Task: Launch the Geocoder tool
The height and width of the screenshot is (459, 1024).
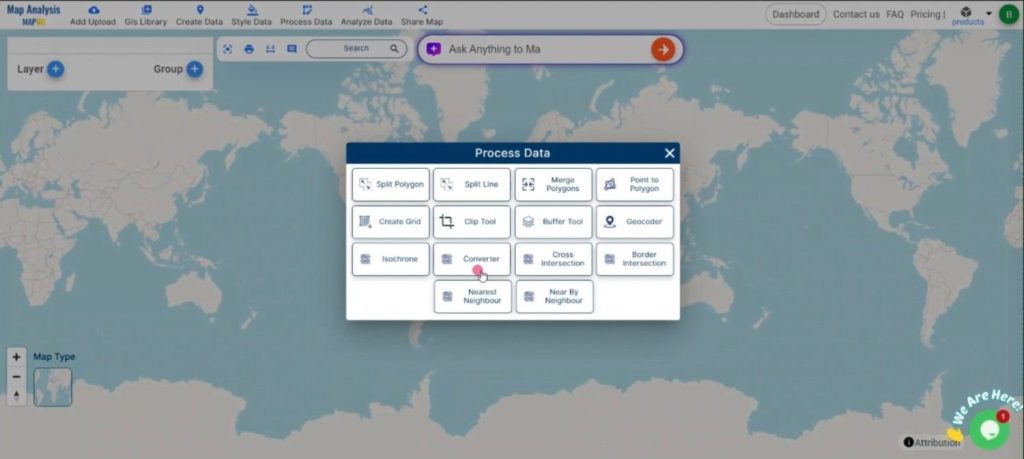Action: pyautogui.click(x=635, y=222)
